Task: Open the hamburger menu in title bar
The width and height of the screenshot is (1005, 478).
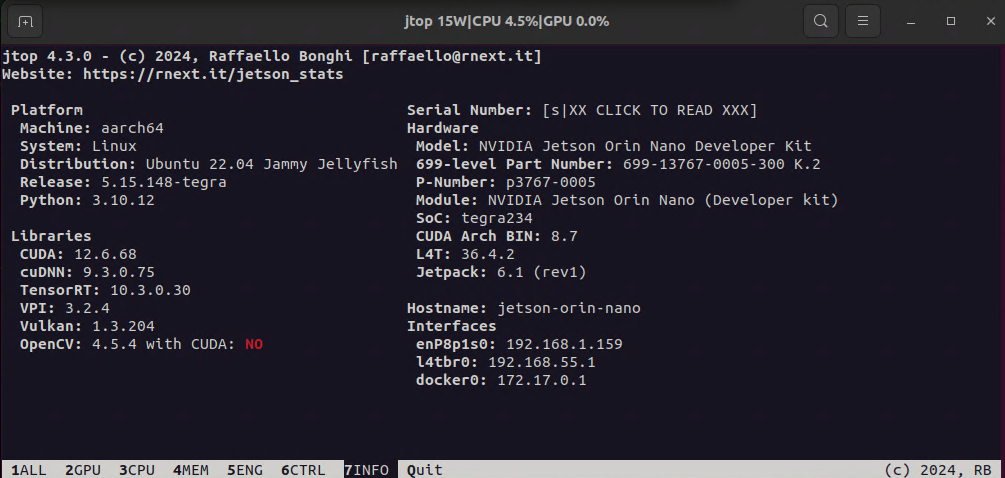Action: coord(863,21)
